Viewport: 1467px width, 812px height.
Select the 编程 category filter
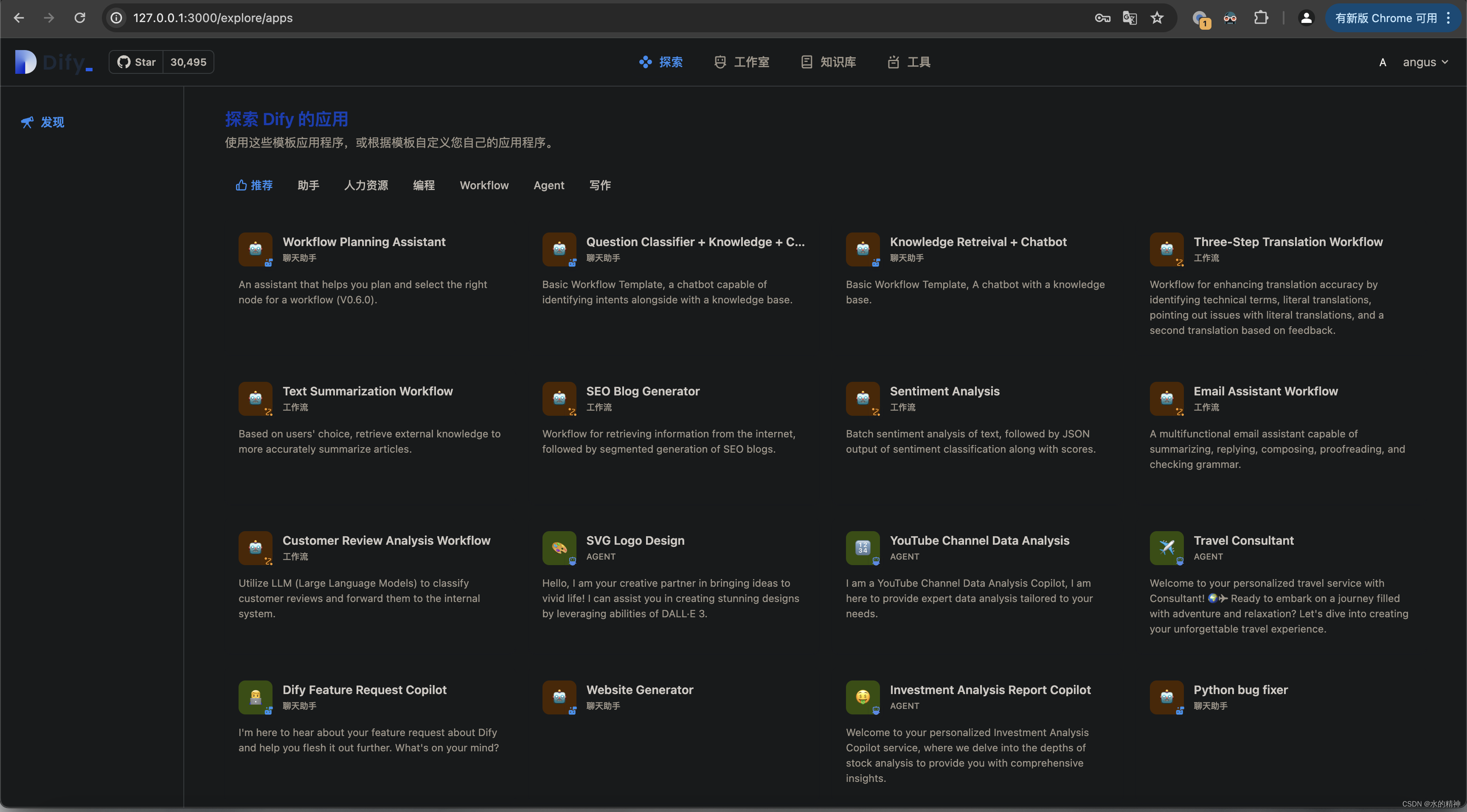click(424, 185)
